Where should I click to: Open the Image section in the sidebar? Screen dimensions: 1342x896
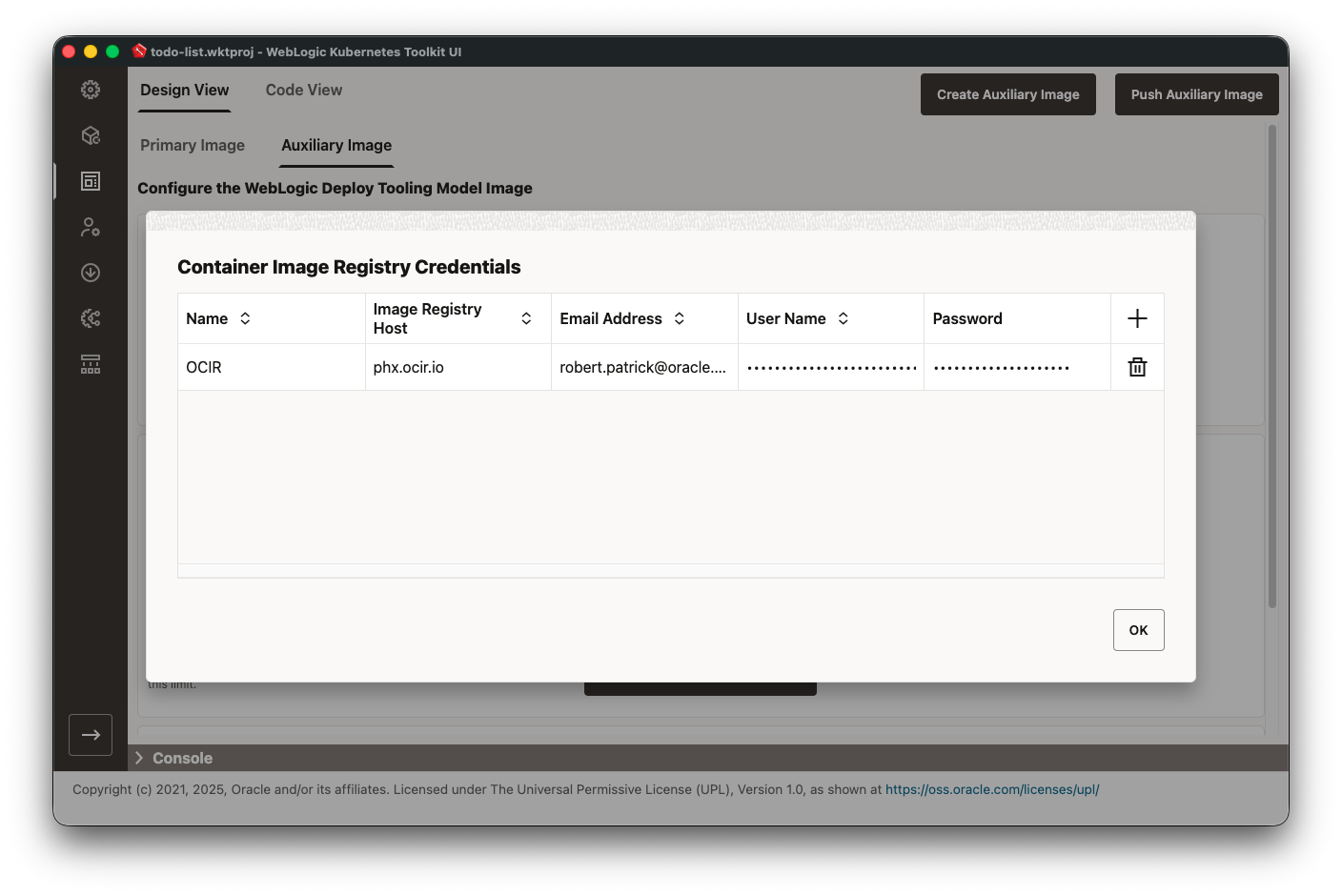[x=90, y=181]
